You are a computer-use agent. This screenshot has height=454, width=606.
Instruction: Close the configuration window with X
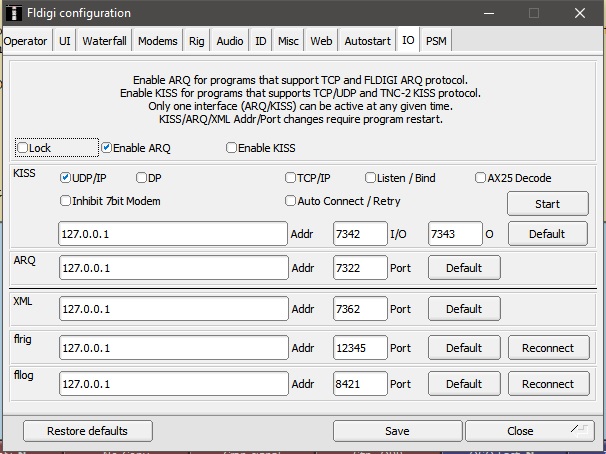click(x=580, y=13)
